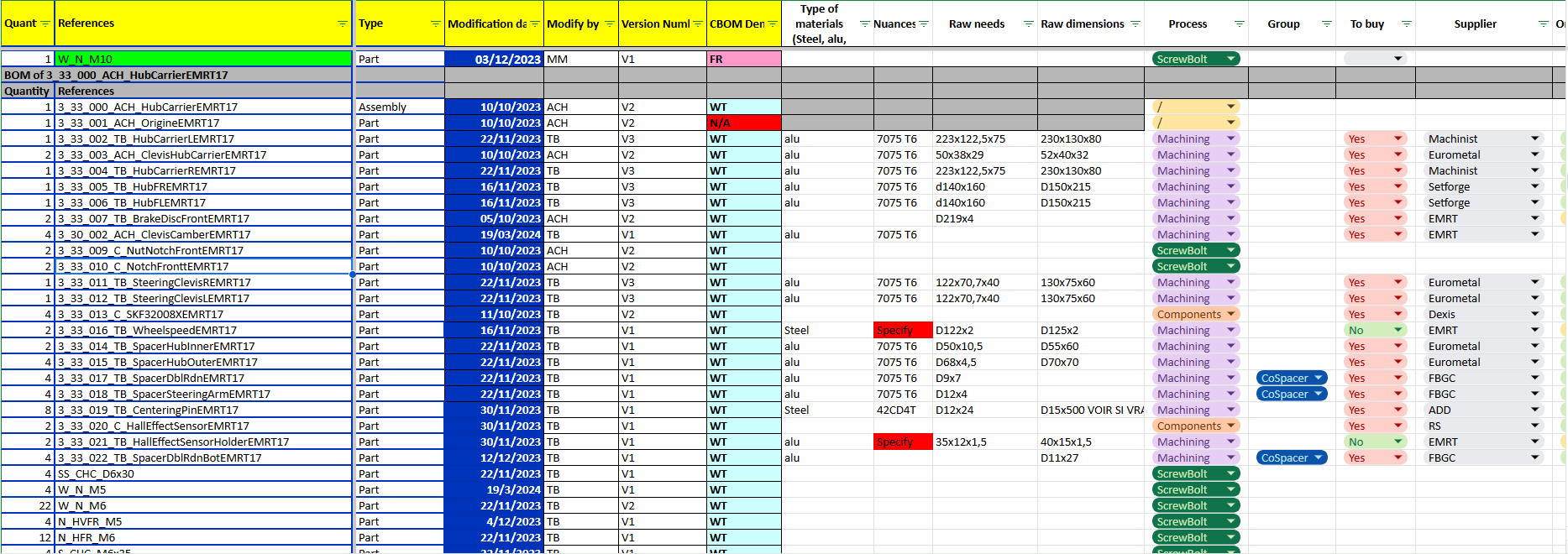The height and width of the screenshot is (554, 1568).
Task: Select quantity cell '22' for W_N_M6
Action: click(x=28, y=505)
